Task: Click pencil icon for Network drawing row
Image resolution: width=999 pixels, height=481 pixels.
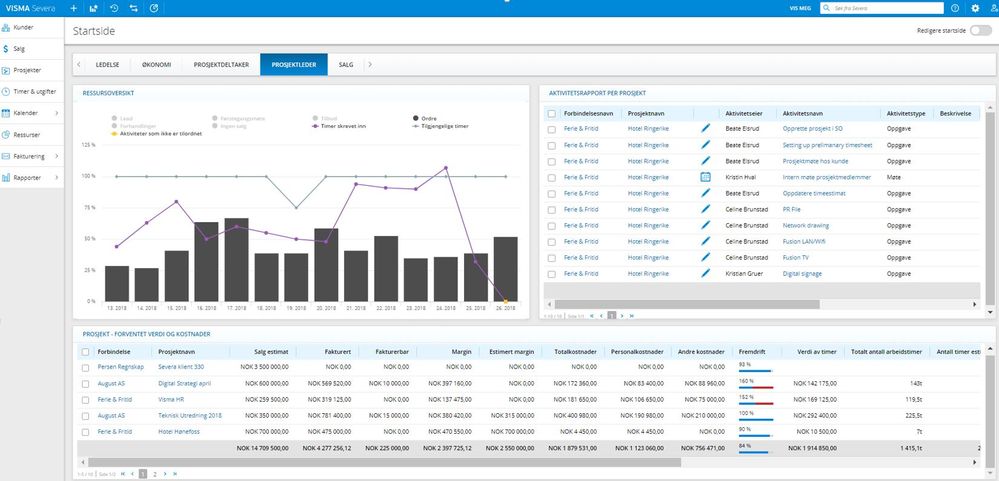Action: (x=705, y=225)
